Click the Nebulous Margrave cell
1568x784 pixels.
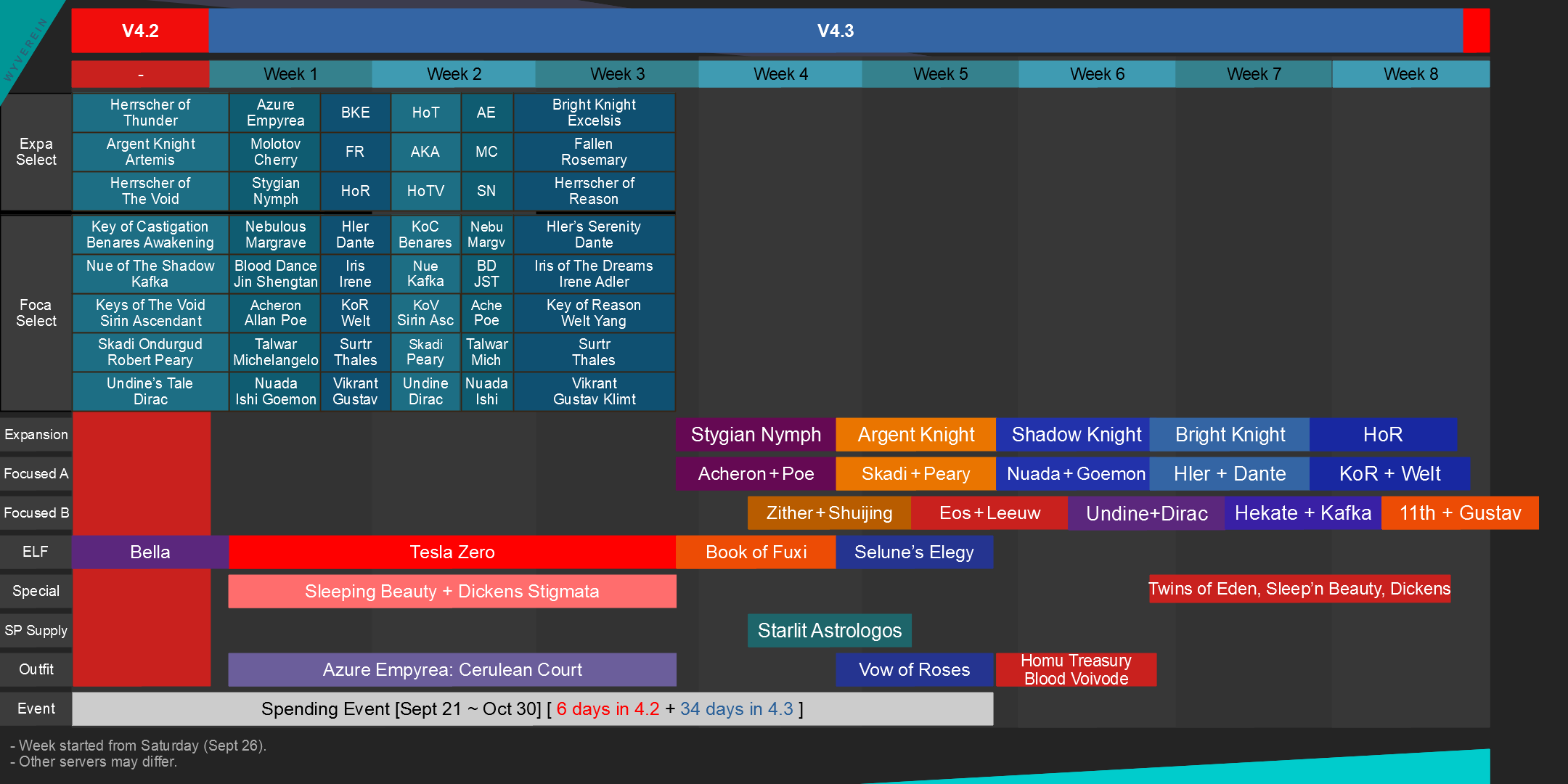tap(275, 234)
